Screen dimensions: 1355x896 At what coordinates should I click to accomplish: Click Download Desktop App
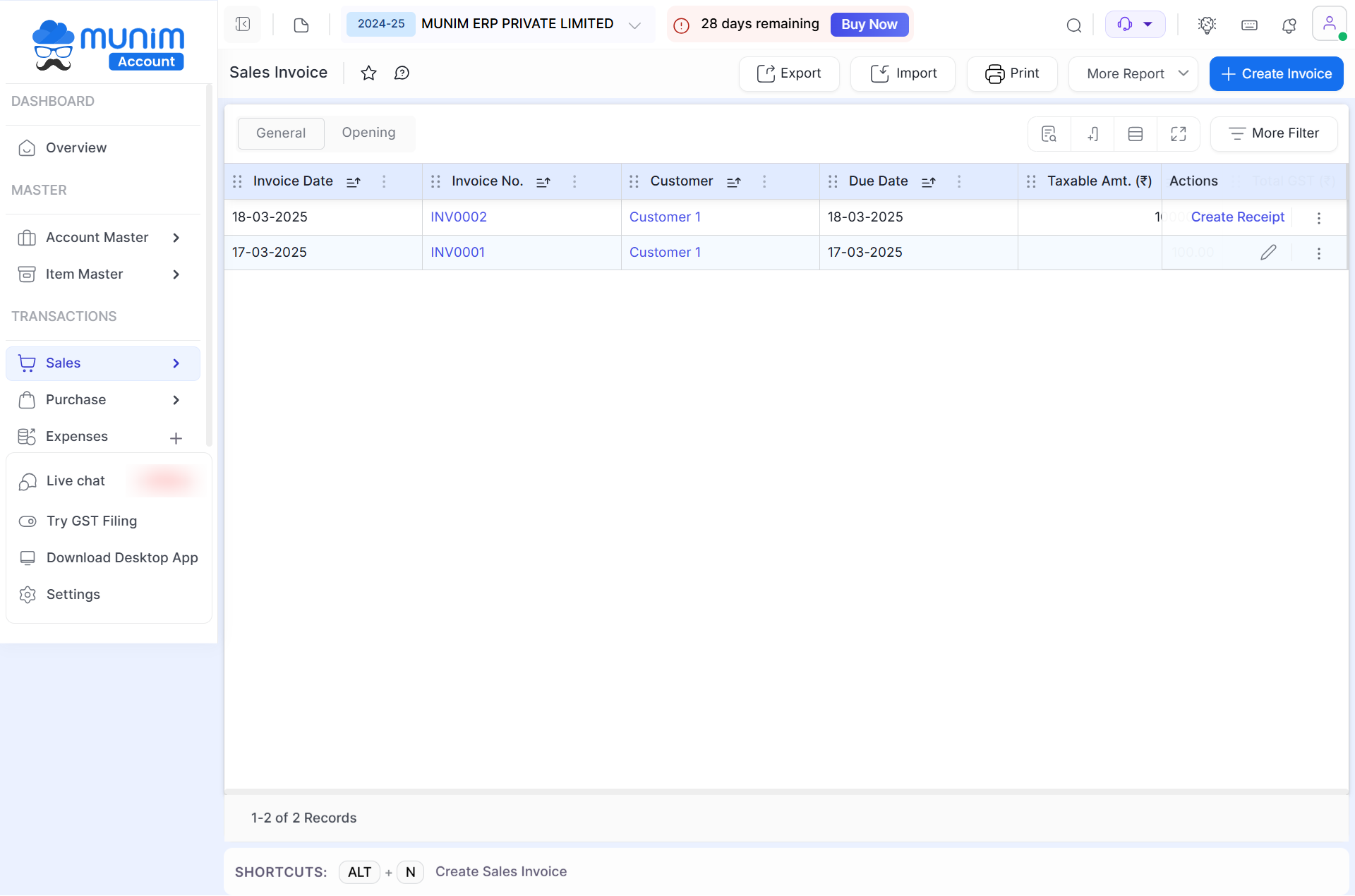click(122, 558)
